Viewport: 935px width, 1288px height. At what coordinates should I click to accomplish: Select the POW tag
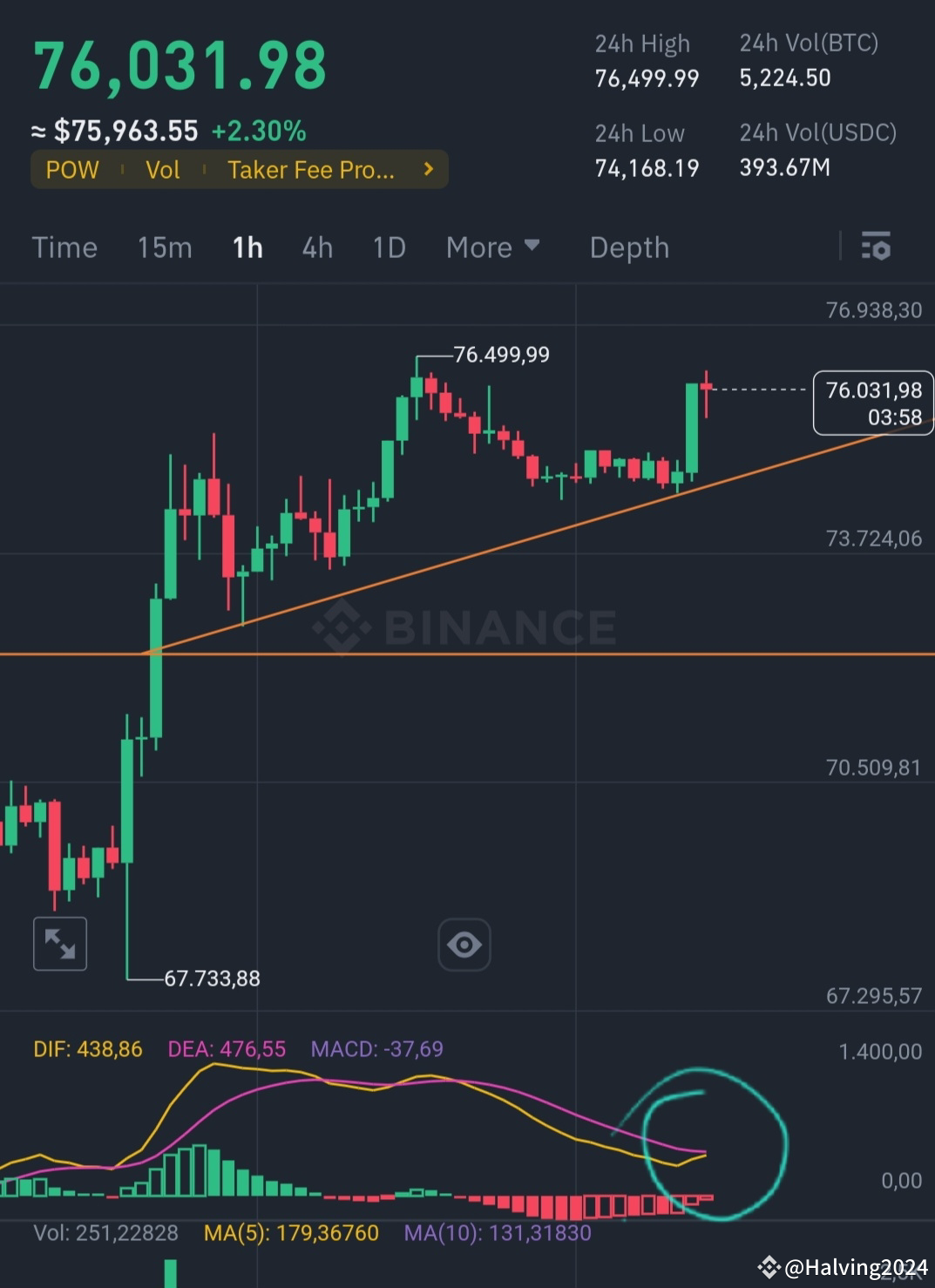pyautogui.click(x=72, y=169)
